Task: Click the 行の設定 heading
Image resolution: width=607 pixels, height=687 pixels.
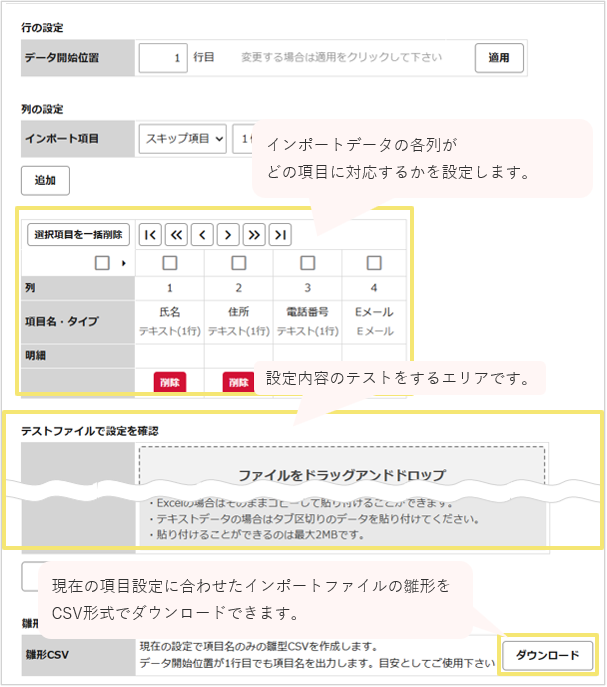Action: coord(43,28)
